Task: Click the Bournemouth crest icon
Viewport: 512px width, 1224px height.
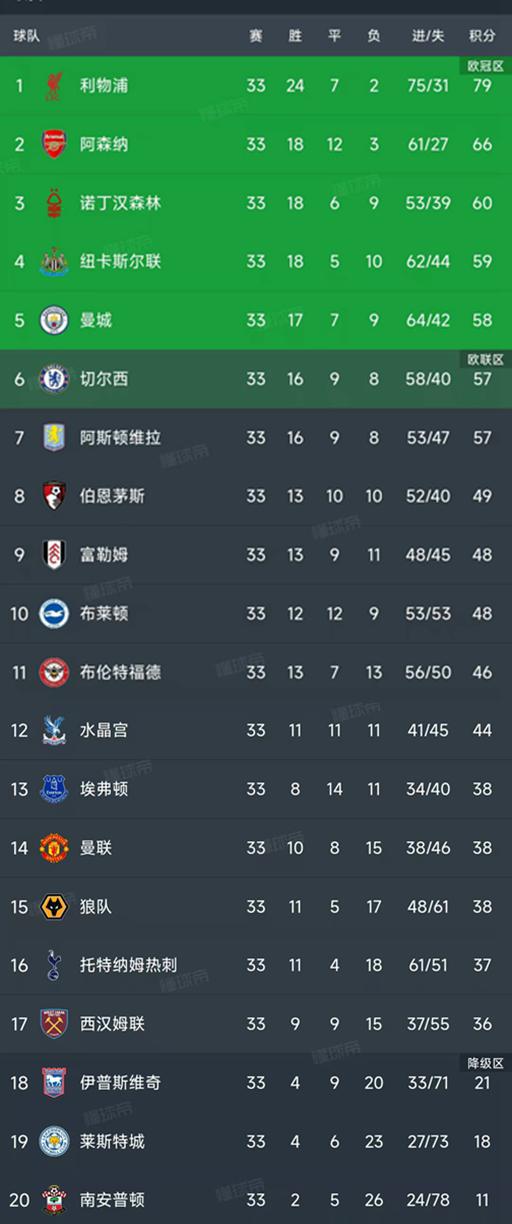Action: tap(53, 496)
